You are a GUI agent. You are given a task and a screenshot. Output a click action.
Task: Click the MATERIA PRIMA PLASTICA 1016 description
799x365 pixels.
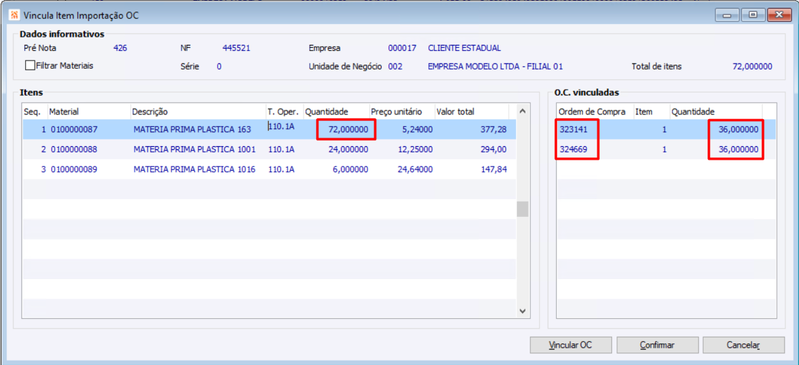(x=194, y=169)
